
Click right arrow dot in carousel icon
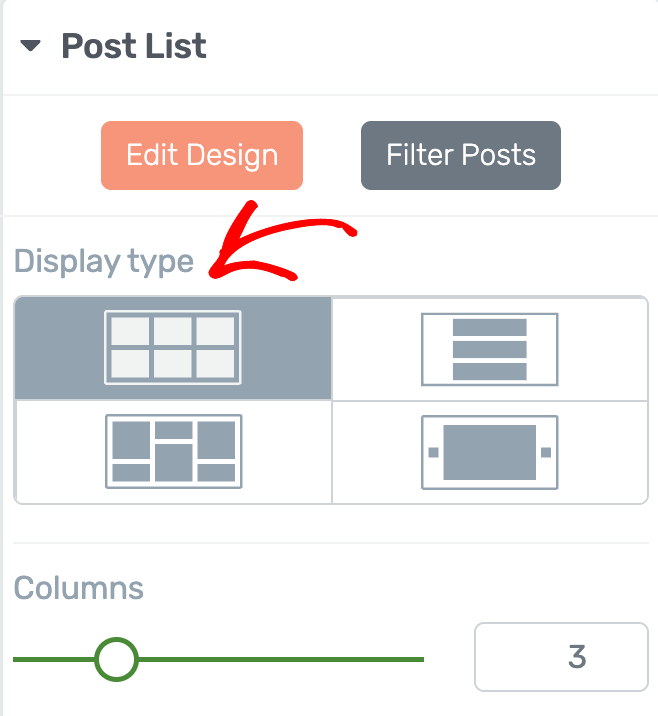(x=546, y=452)
